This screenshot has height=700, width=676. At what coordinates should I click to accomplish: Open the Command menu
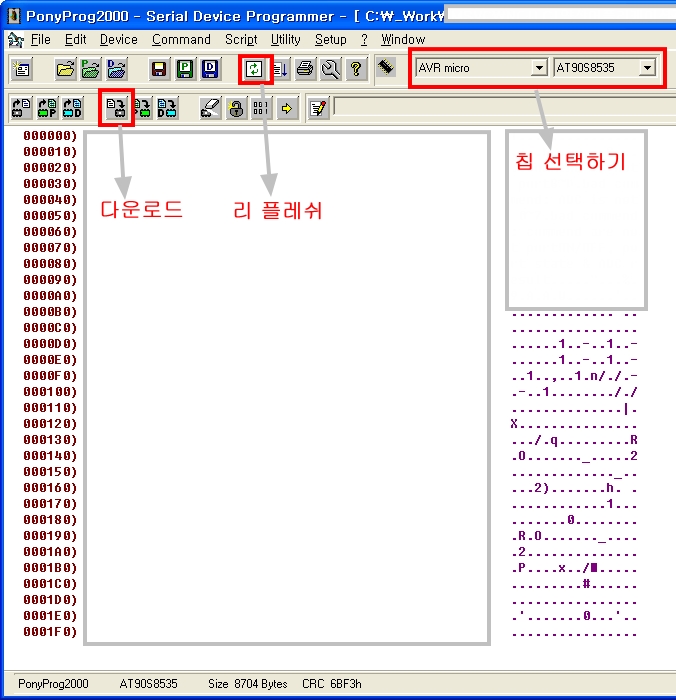pyautogui.click(x=181, y=40)
